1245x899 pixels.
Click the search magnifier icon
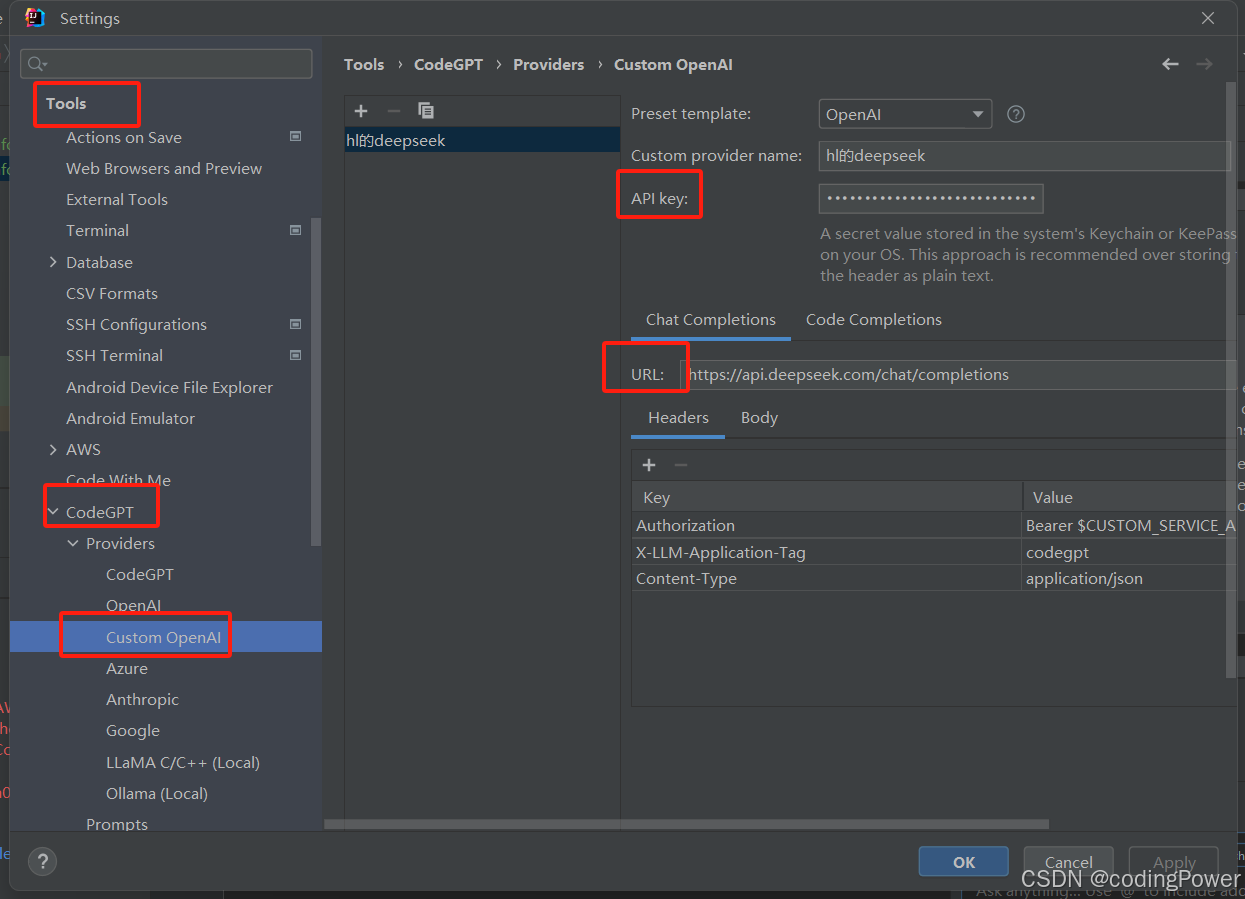pyautogui.click(x=37, y=64)
